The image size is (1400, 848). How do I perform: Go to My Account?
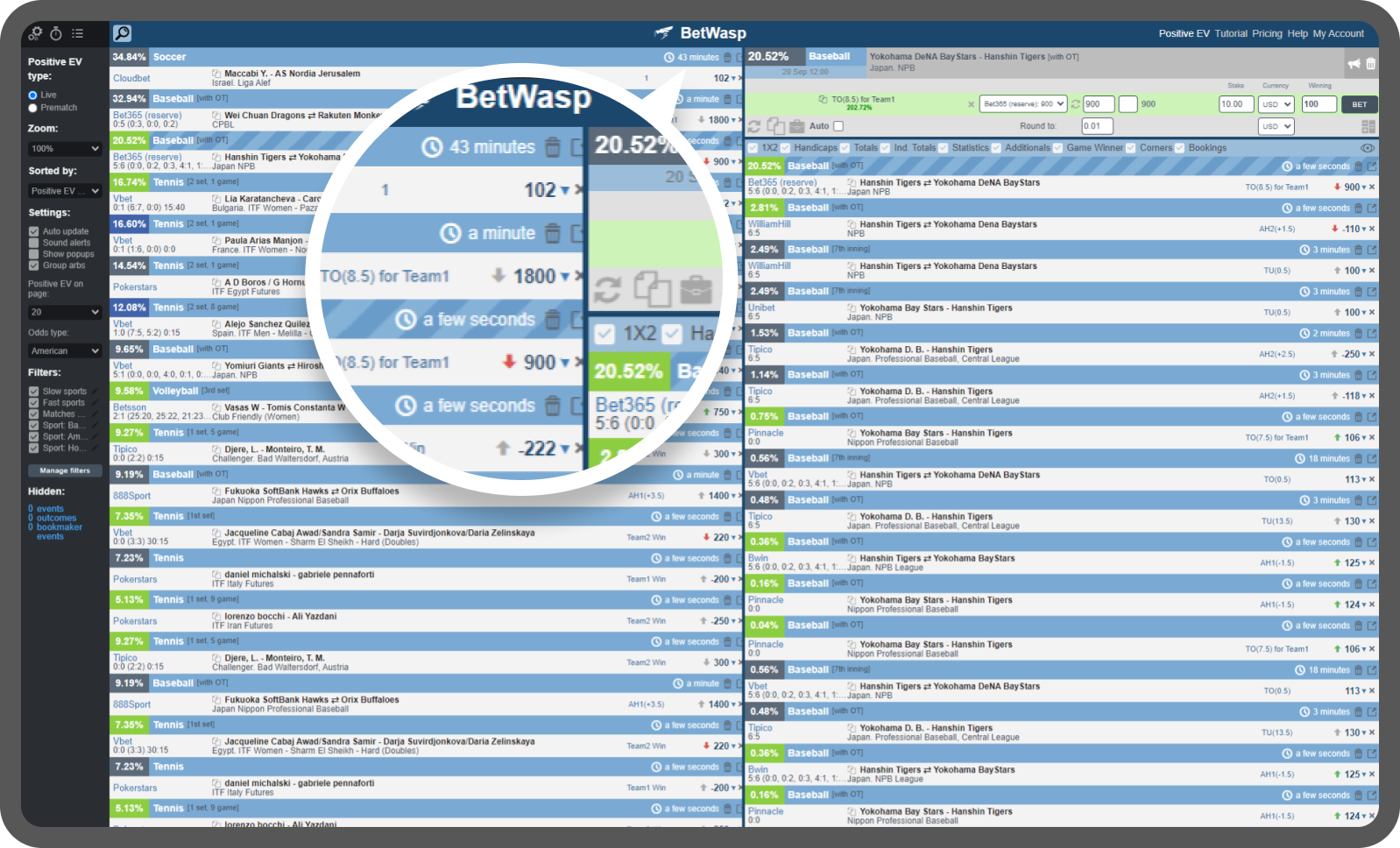pyautogui.click(x=1338, y=33)
